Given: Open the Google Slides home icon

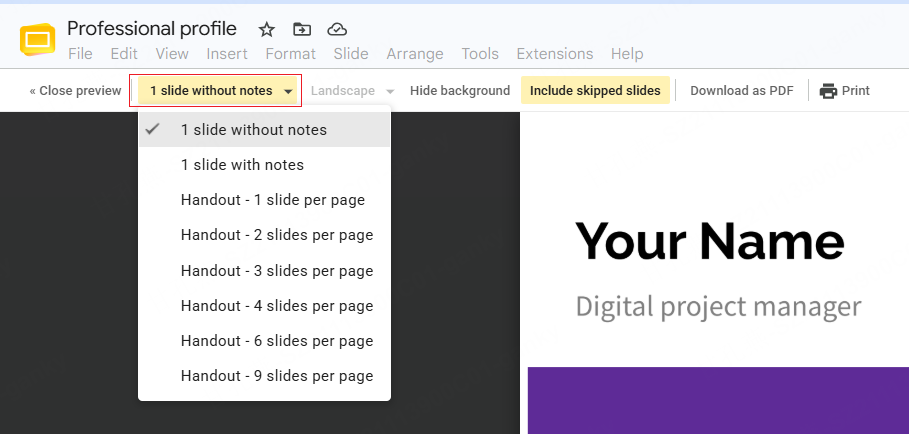Looking at the screenshot, I should [x=38, y=39].
